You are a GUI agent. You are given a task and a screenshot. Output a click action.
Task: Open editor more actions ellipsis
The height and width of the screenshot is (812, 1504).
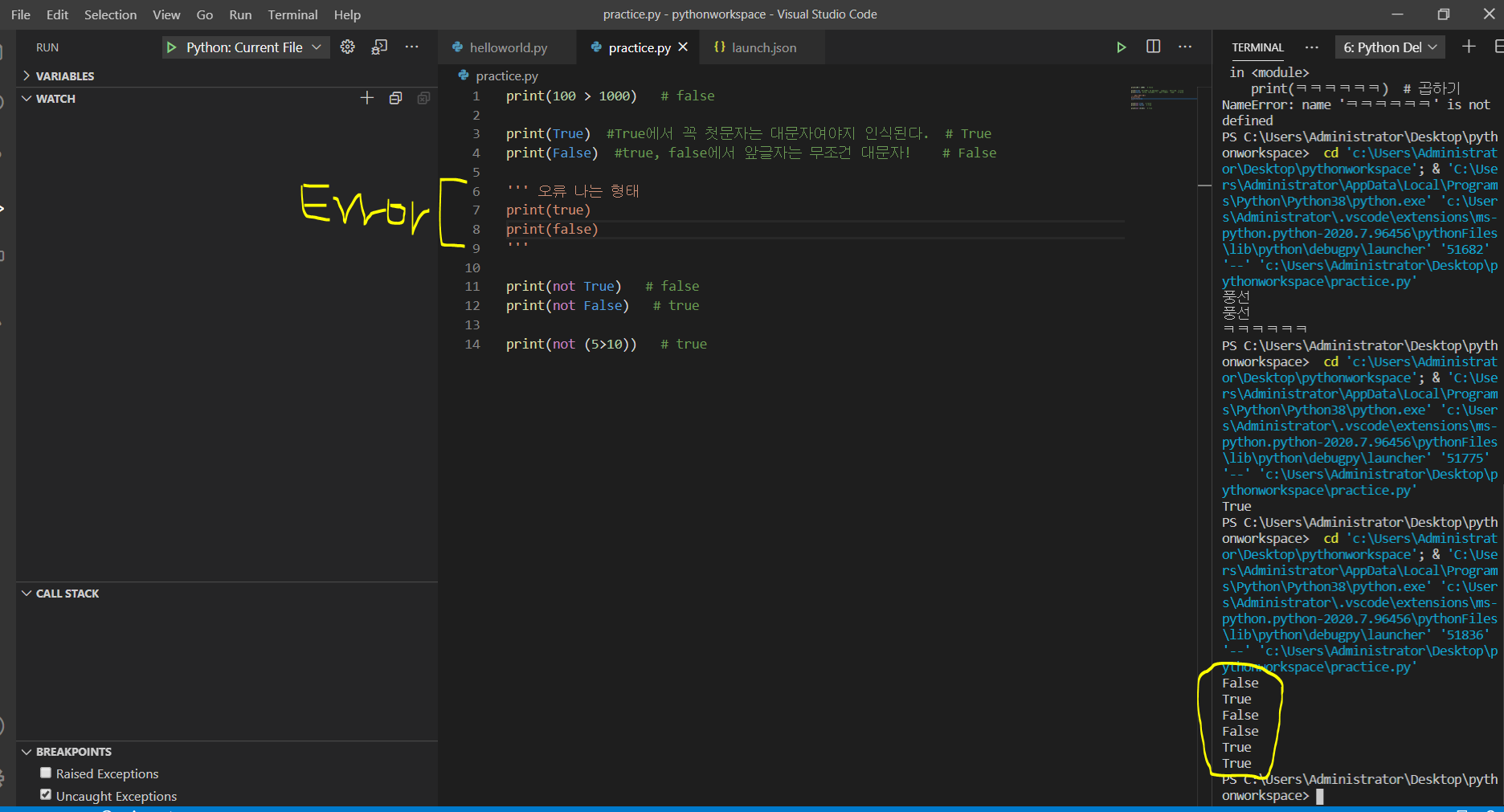[1185, 47]
